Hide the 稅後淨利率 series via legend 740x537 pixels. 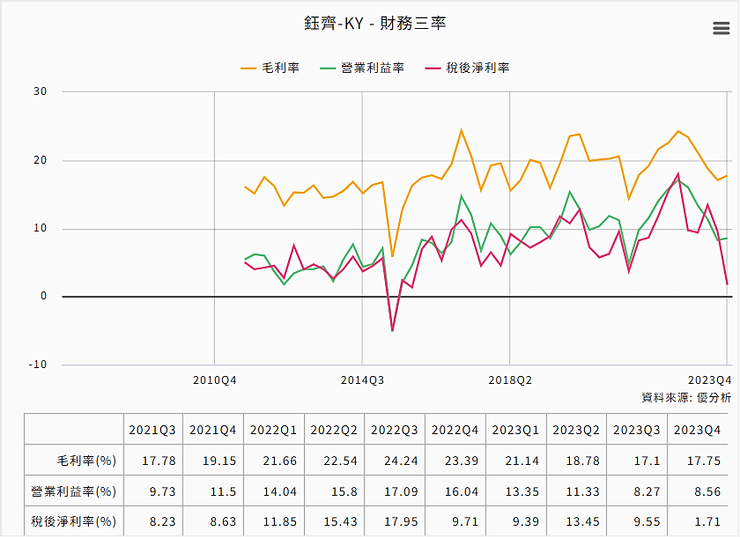467,68
